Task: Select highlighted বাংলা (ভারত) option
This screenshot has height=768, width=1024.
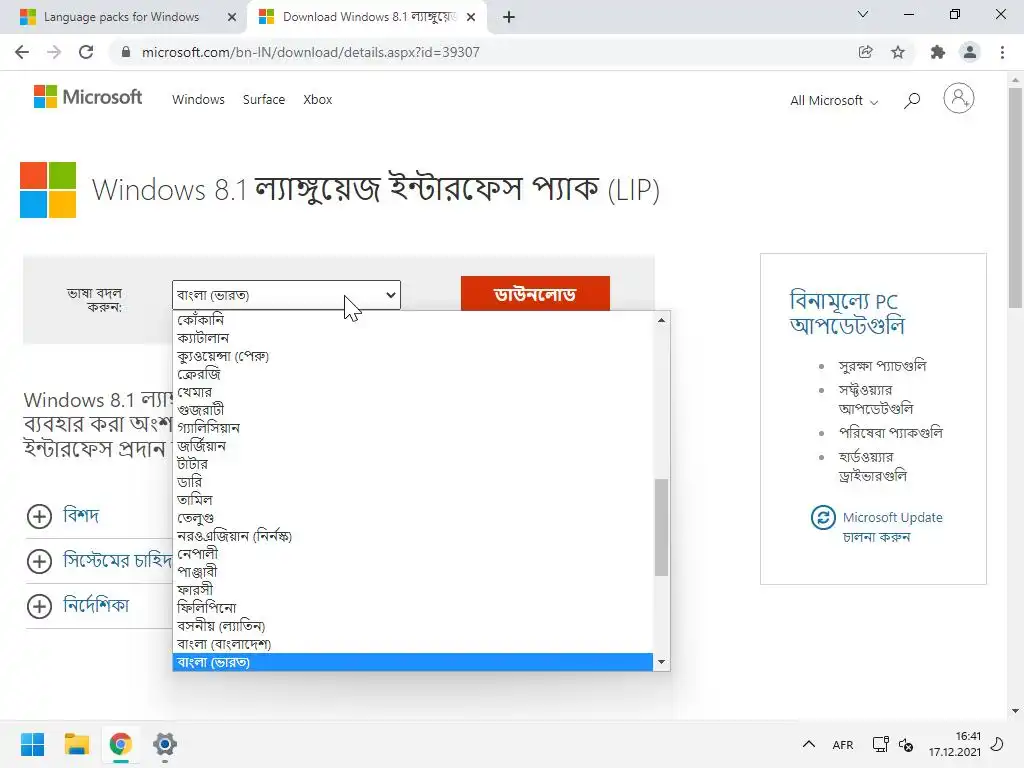Action: [x=413, y=662]
